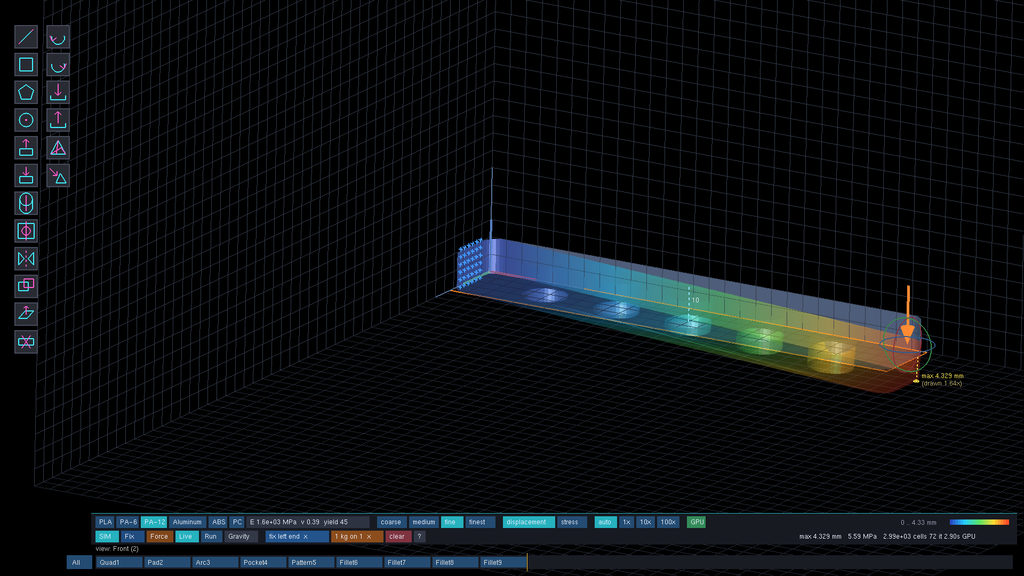Click the material properties E/v/yield field
This screenshot has height=576, width=1024.
click(x=308, y=522)
